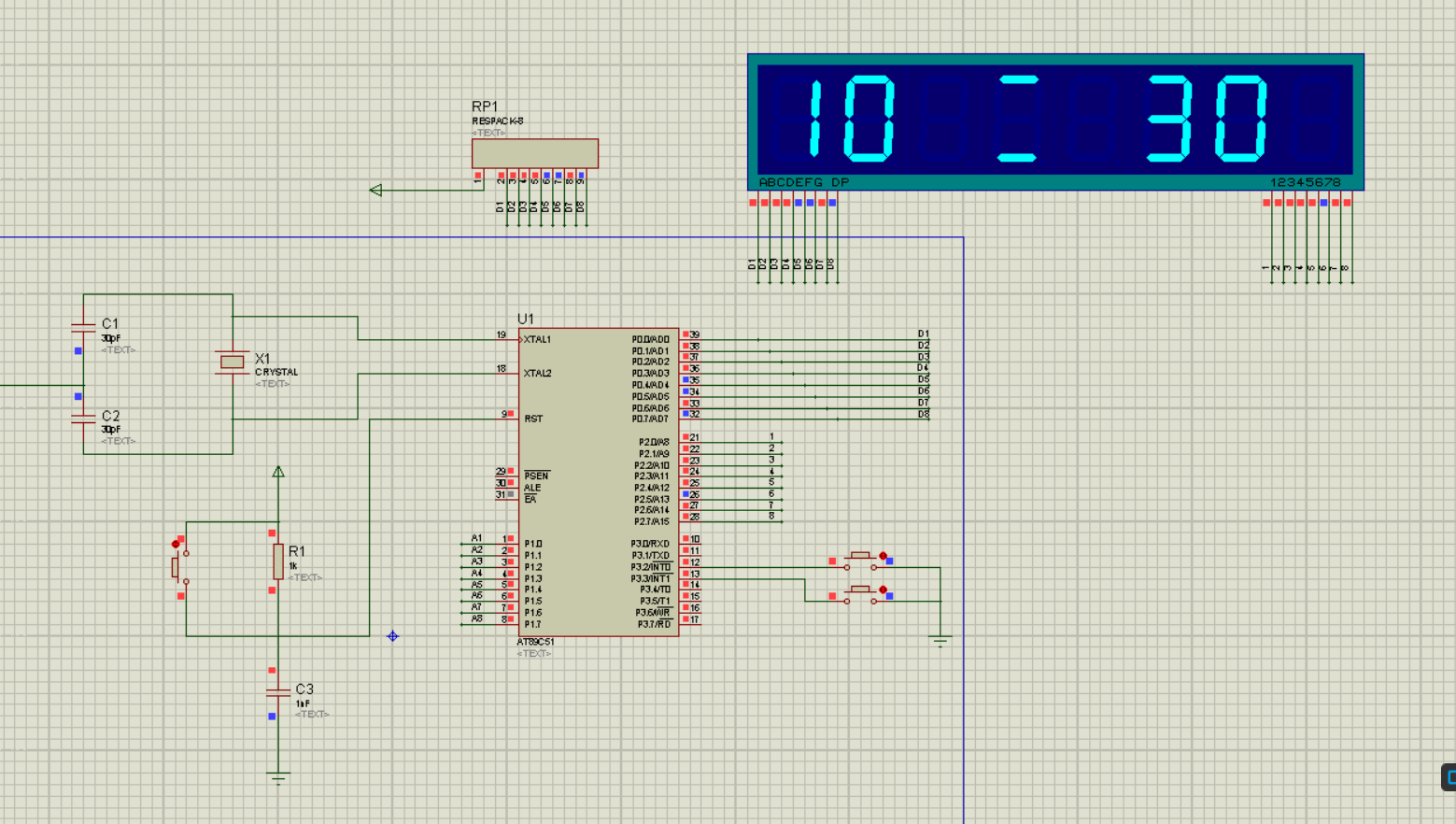This screenshot has height=824, width=1456.
Task: Click the P0.0/AD0 pin label
Action: pyautogui.click(x=650, y=340)
